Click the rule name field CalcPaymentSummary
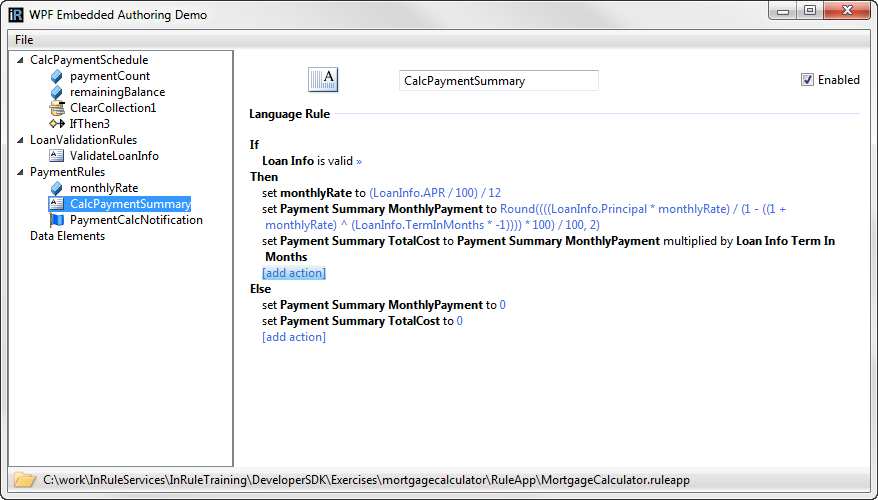Screen dimensions: 878x500 (x=498, y=81)
